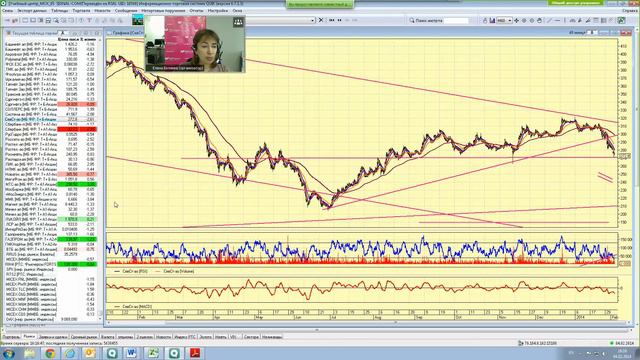The image size is (640, 360).
Task: Select the crosshair cursor tool
Action: tap(516, 20)
